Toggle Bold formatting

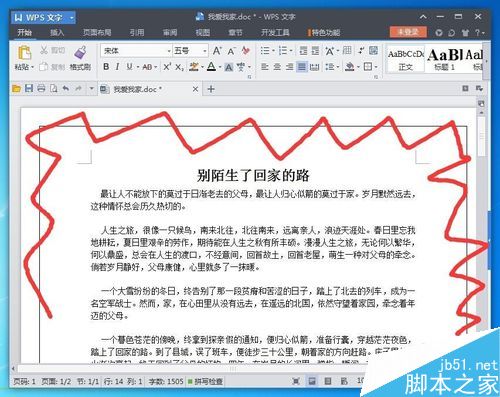106,67
